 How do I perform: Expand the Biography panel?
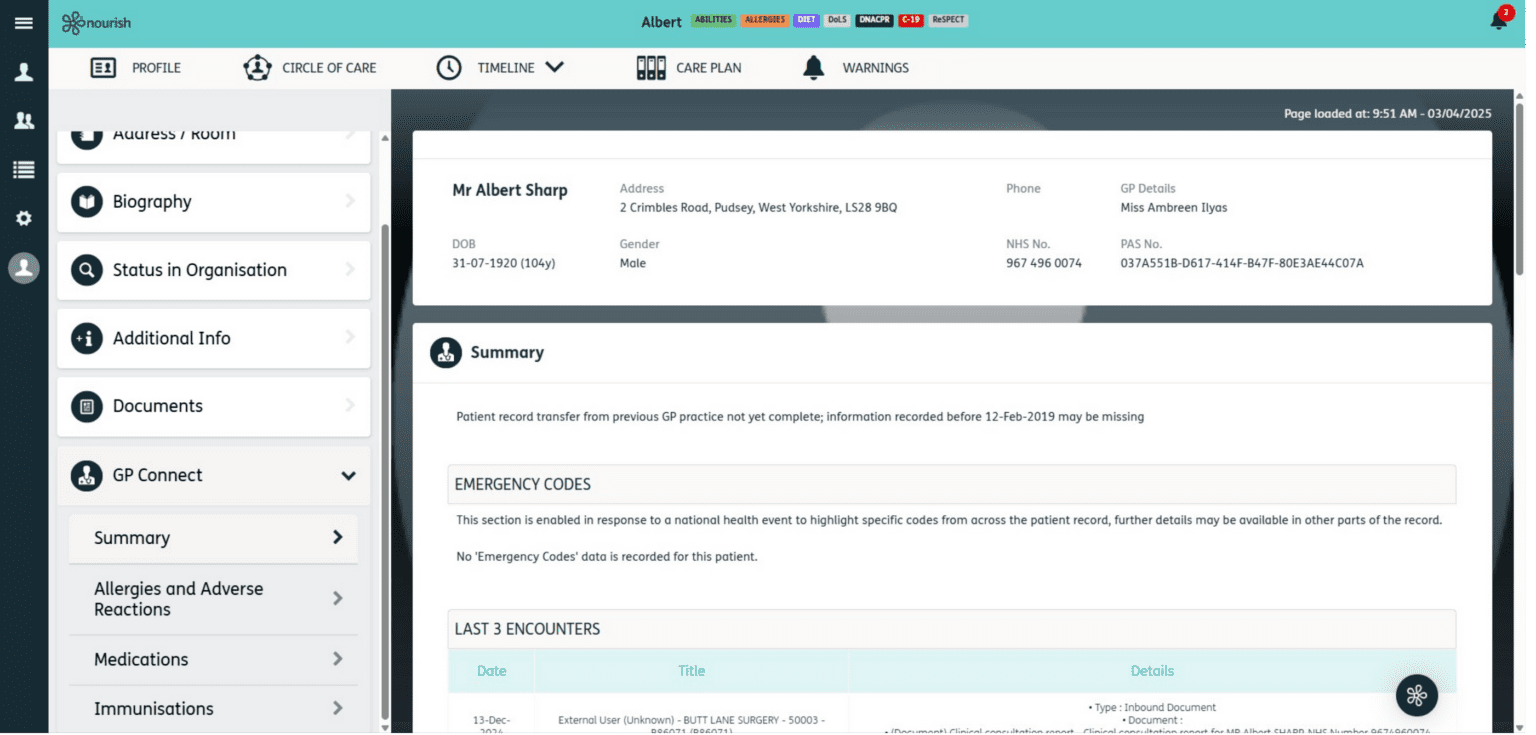tap(214, 202)
